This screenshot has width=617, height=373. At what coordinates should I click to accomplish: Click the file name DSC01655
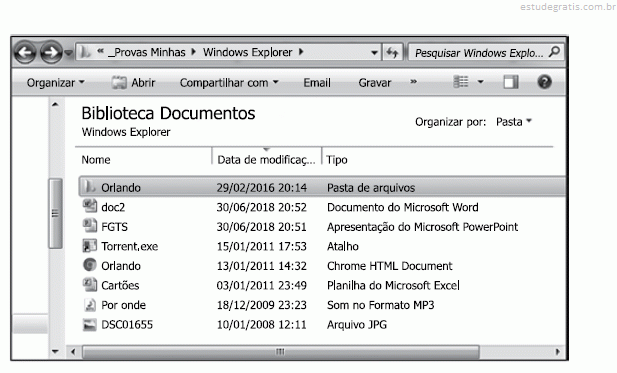tap(127, 325)
